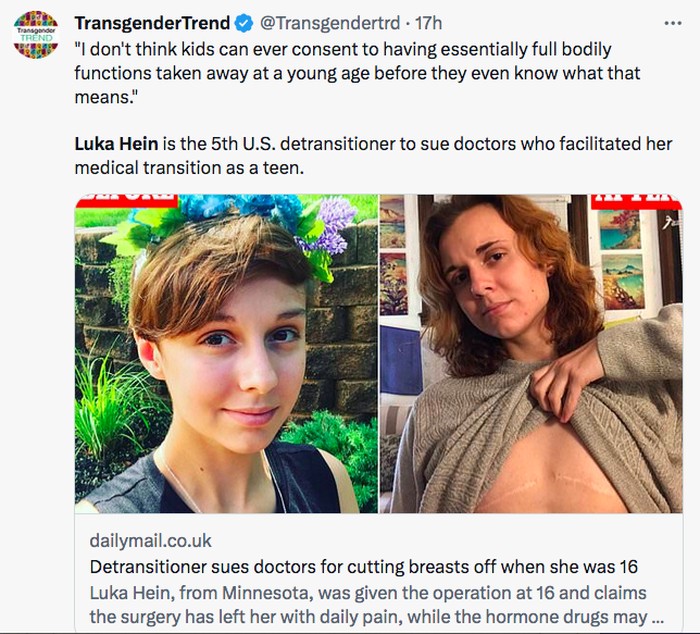Open the Detransitioner sues doctors headline
Screen dimensions: 700x634
[x=357, y=568]
